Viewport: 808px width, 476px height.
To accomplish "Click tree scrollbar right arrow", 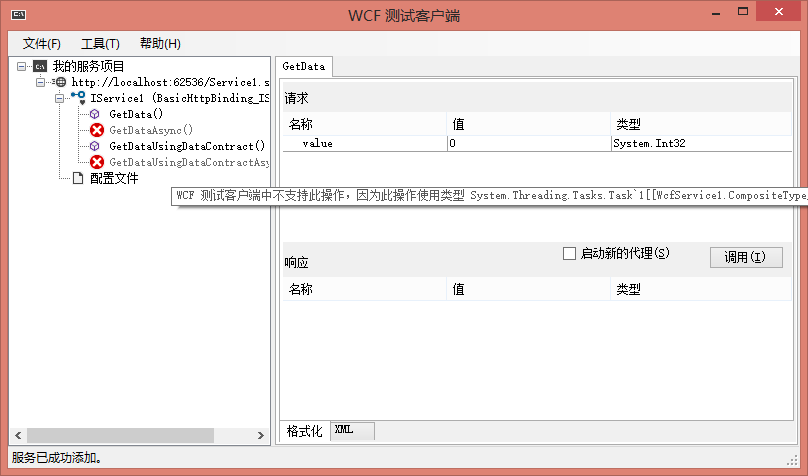I will tap(261, 435).
